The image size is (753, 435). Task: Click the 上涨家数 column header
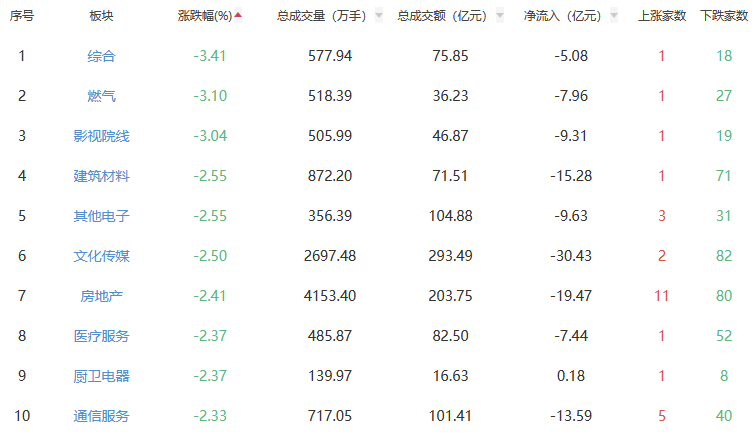662,16
